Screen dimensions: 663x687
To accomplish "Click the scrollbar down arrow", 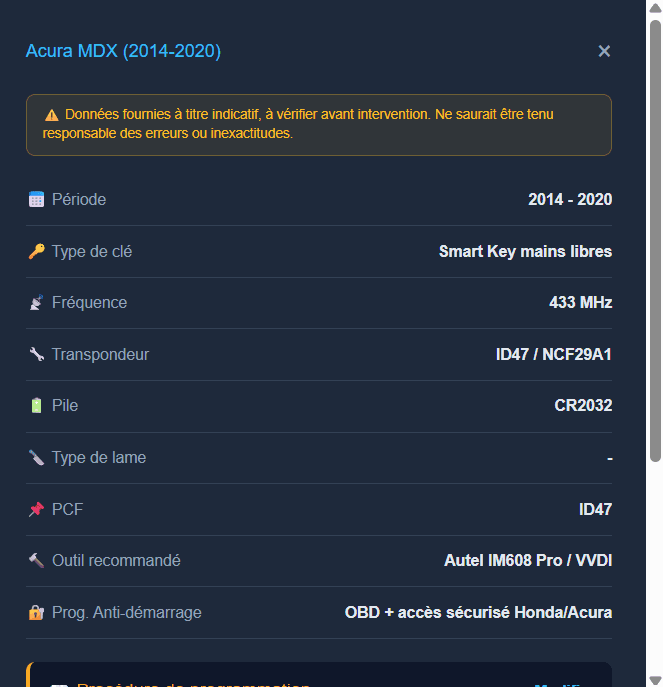I will tap(655, 680).
